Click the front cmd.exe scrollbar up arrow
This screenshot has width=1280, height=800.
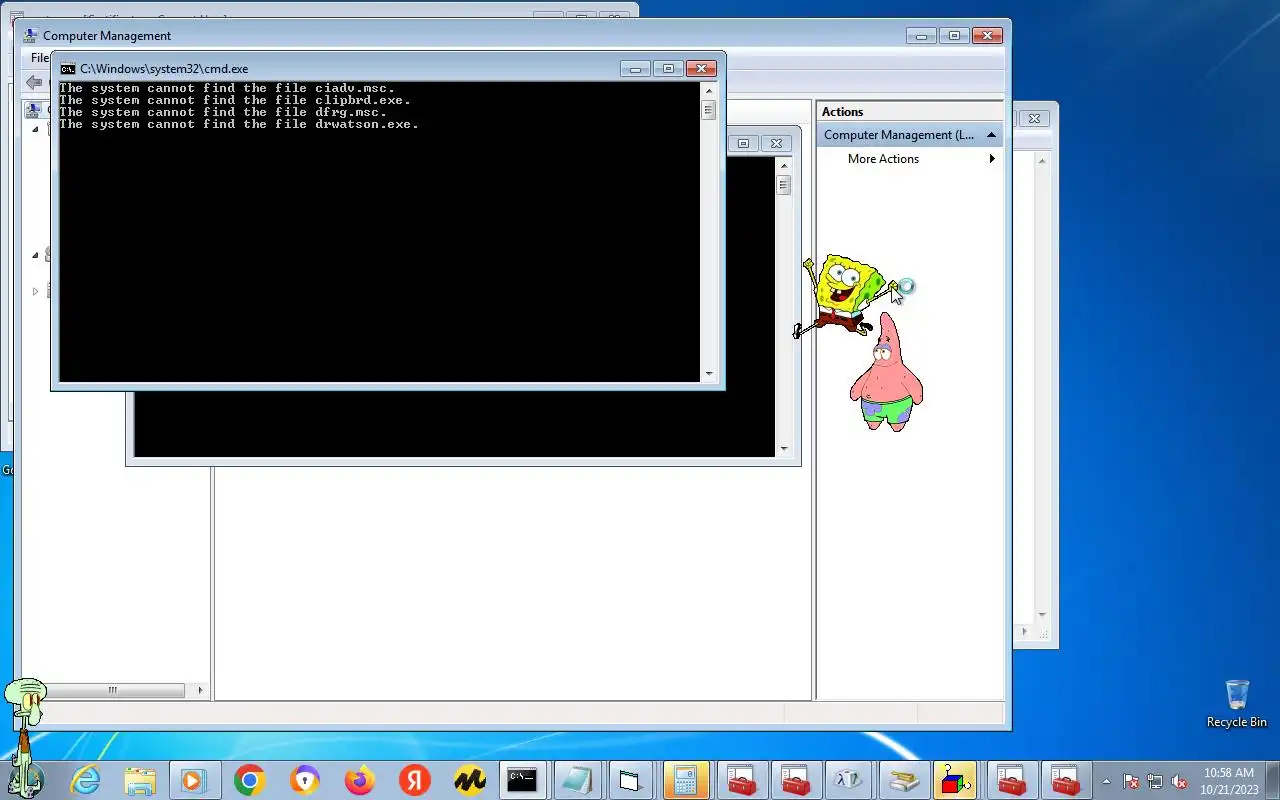pos(709,89)
